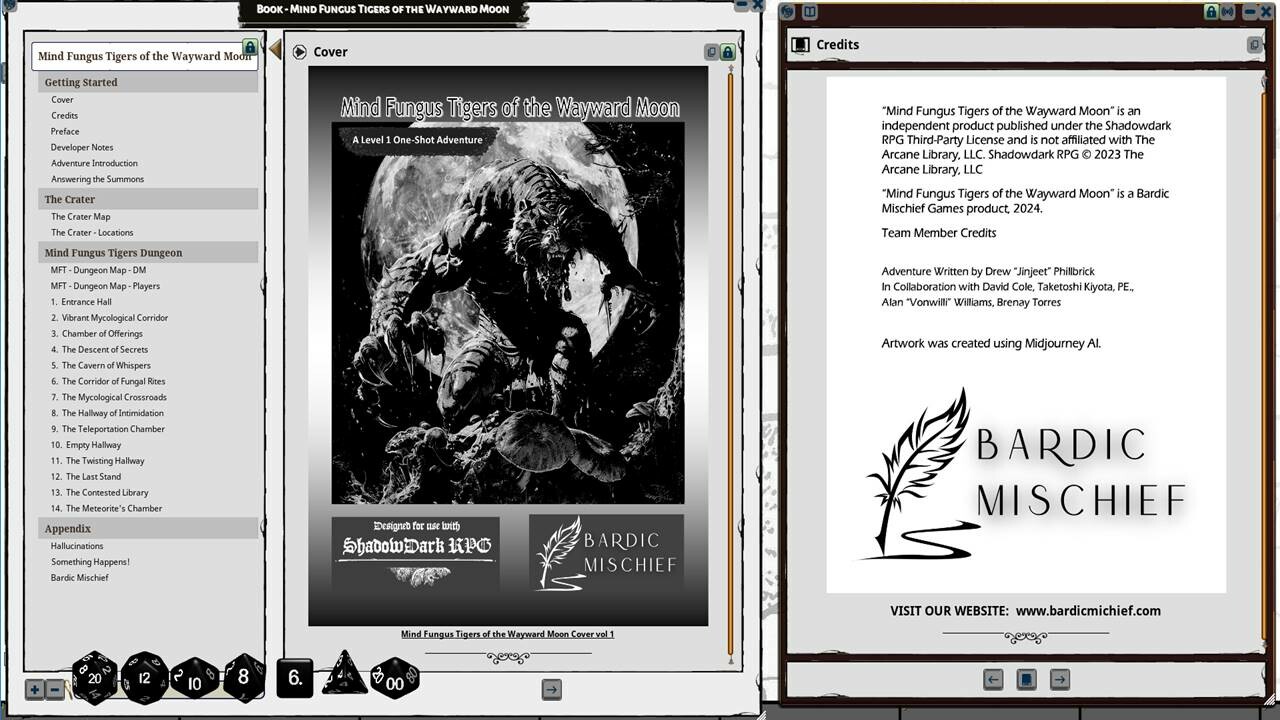1280x720 pixels.
Task: Open the Developer Notes page
Action: pyautogui.click(x=82, y=147)
